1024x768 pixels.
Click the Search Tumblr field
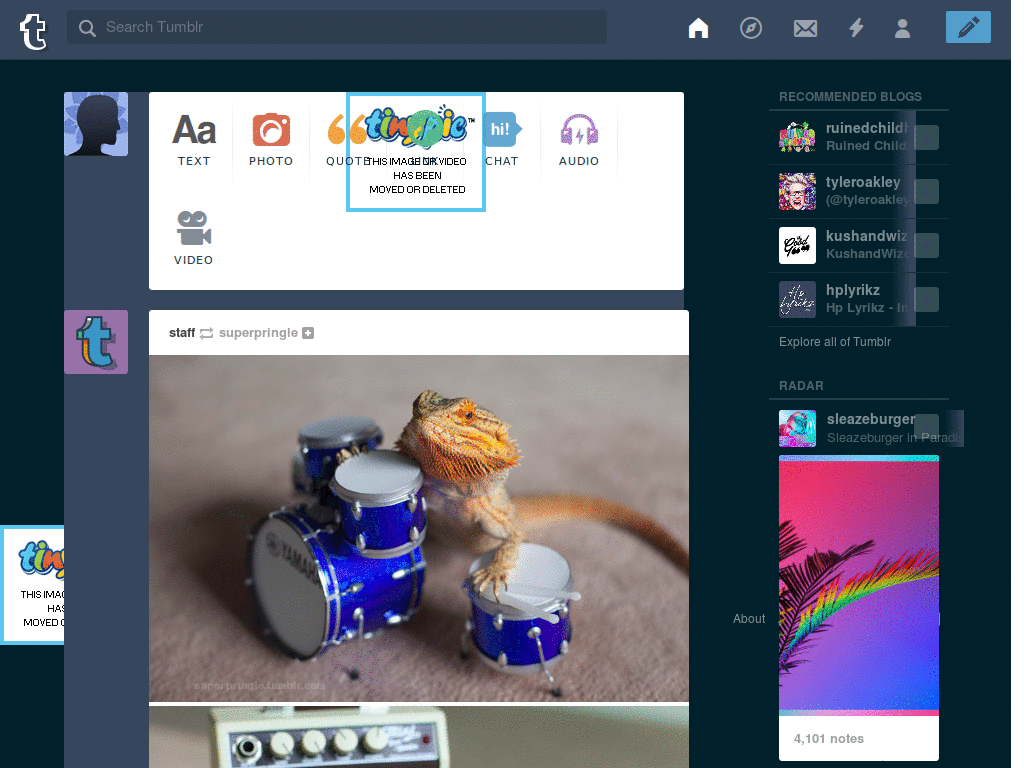(337, 27)
